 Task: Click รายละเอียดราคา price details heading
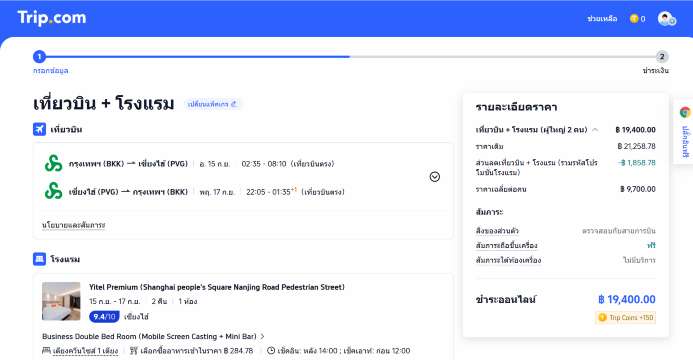pyautogui.click(x=516, y=107)
